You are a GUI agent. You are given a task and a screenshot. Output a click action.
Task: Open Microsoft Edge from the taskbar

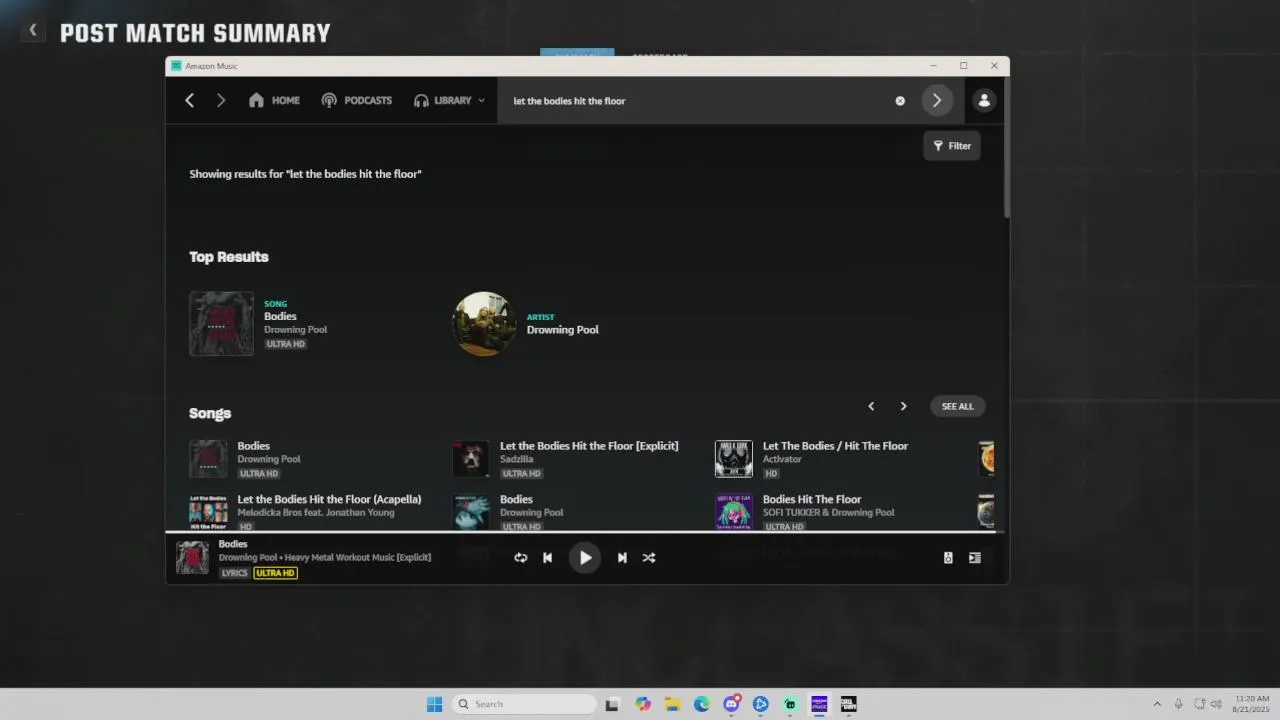pyautogui.click(x=702, y=704)
